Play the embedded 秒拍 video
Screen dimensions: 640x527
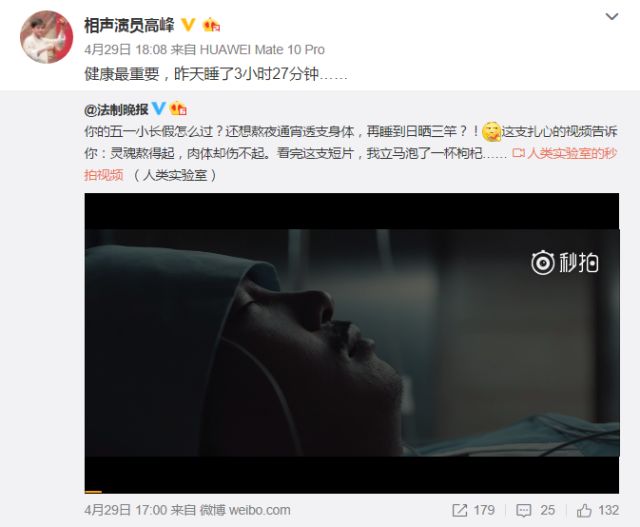[352, 343]
